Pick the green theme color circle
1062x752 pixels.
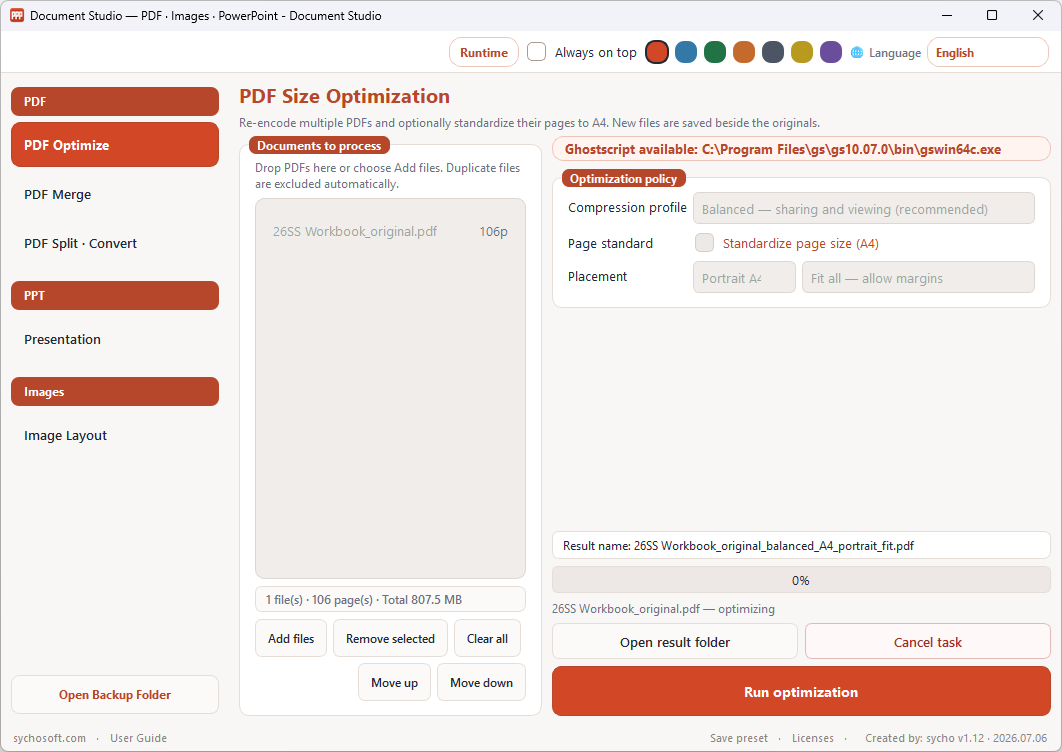(x=715, y=52)
